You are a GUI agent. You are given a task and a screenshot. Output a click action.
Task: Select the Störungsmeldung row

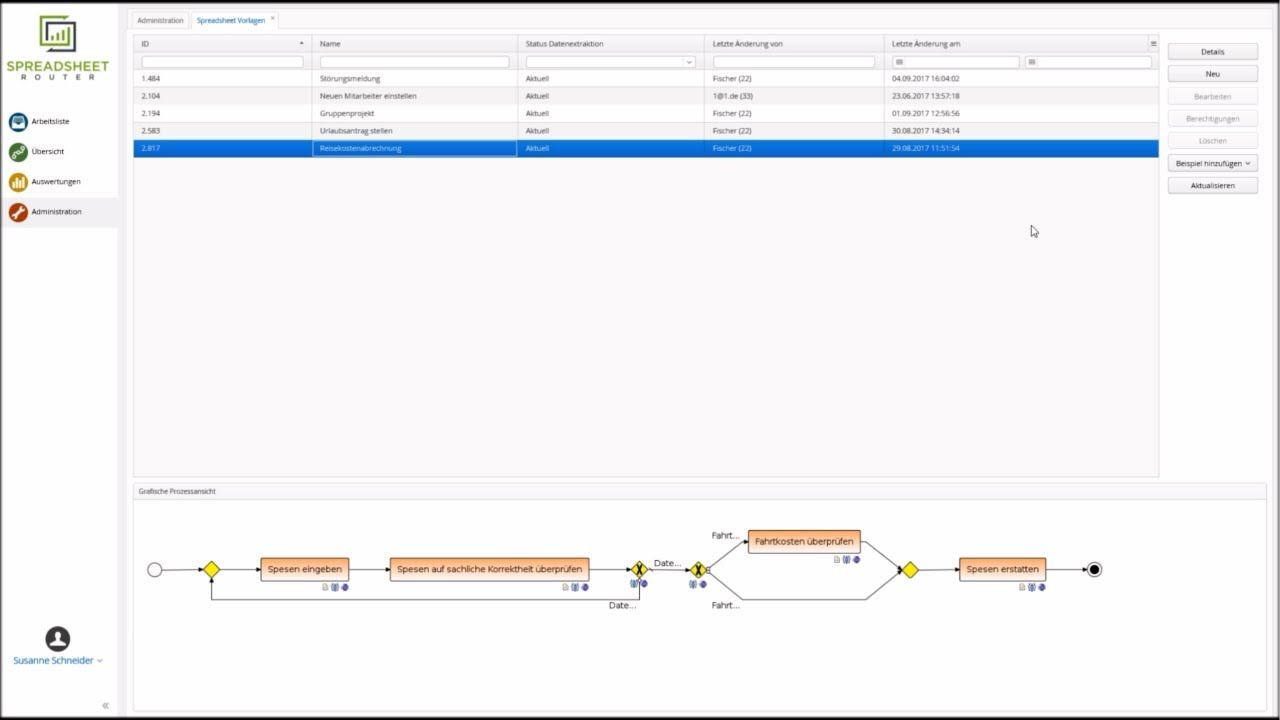pos(646,79)
